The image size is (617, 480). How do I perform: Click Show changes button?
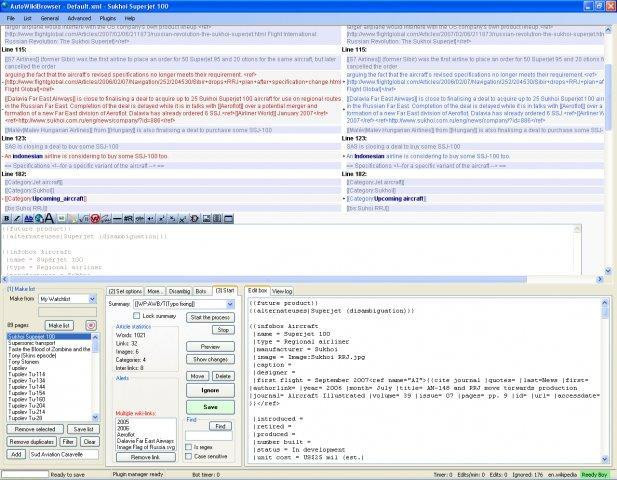click(x=210, y=359)
